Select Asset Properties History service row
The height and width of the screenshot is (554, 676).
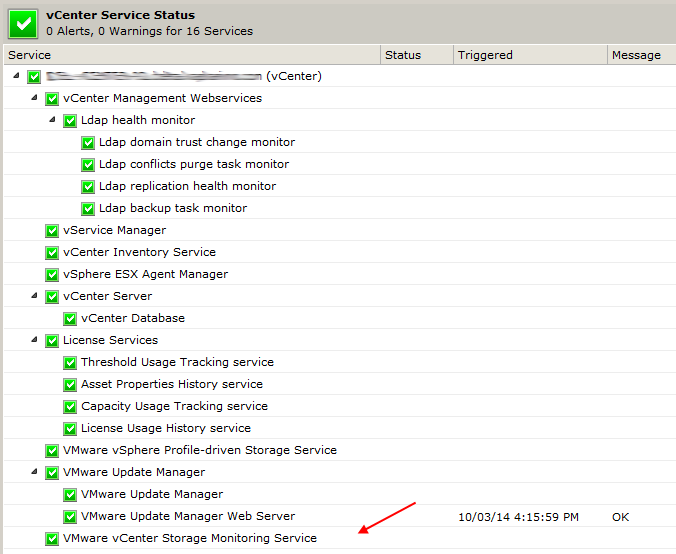point(340,384)
